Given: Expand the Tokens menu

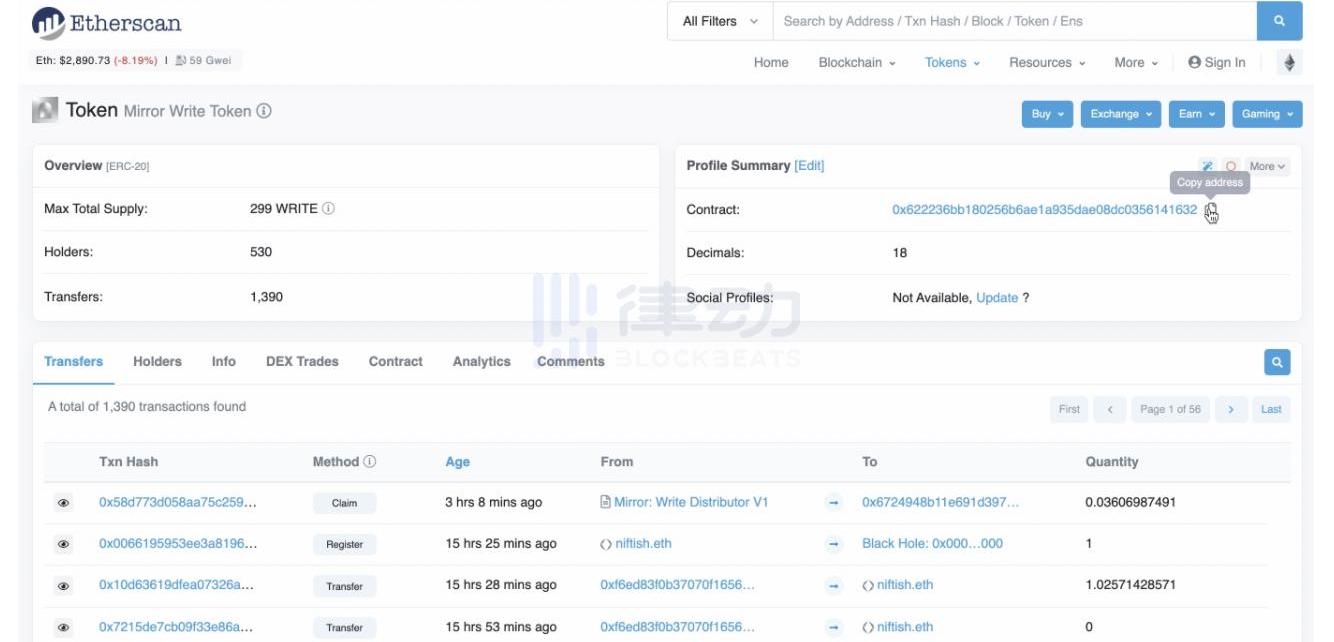Looking at the screenshot, I should coord(952,62).
